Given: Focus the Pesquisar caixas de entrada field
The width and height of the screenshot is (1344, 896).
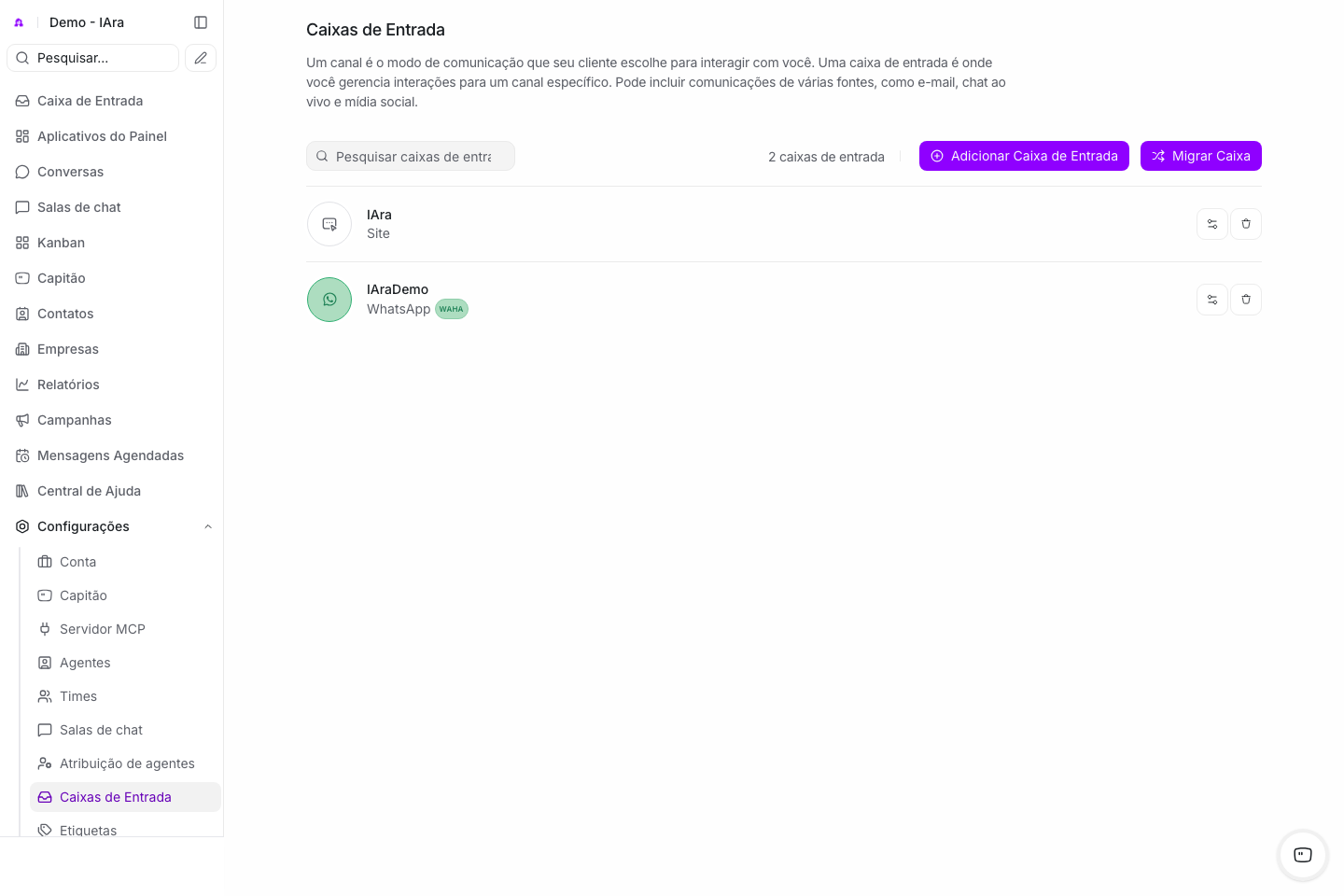Looking at the screenshot, I should coord(411,156).
